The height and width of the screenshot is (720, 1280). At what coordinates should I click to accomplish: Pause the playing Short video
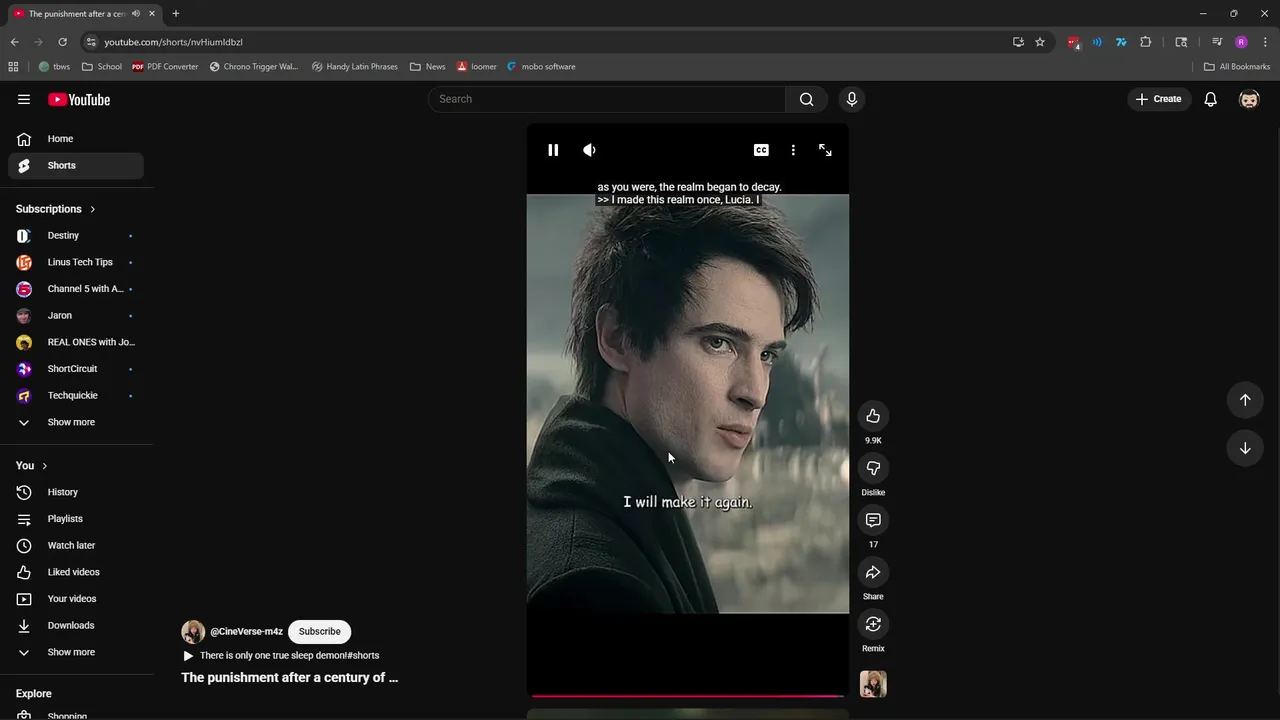pyautogui.click(x=553, y=150)
